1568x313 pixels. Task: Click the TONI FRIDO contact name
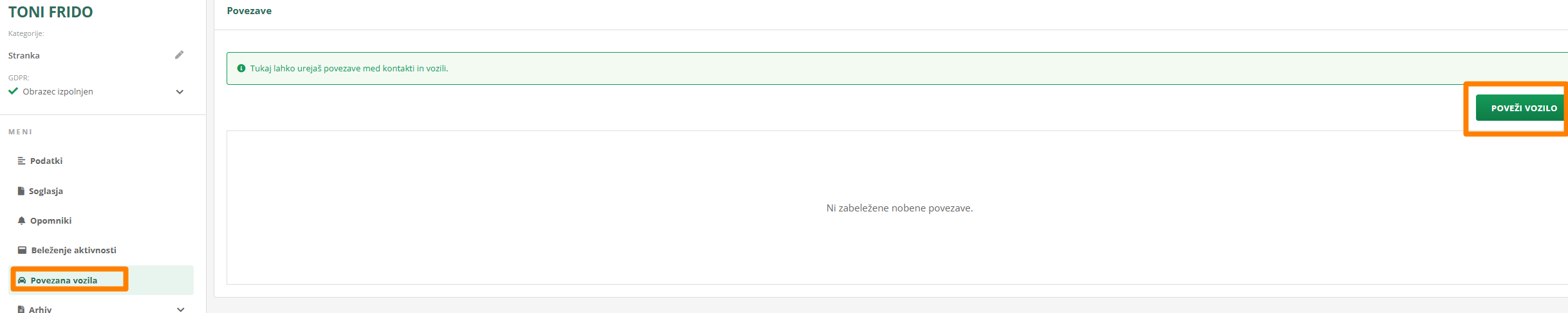coord(50,12)
